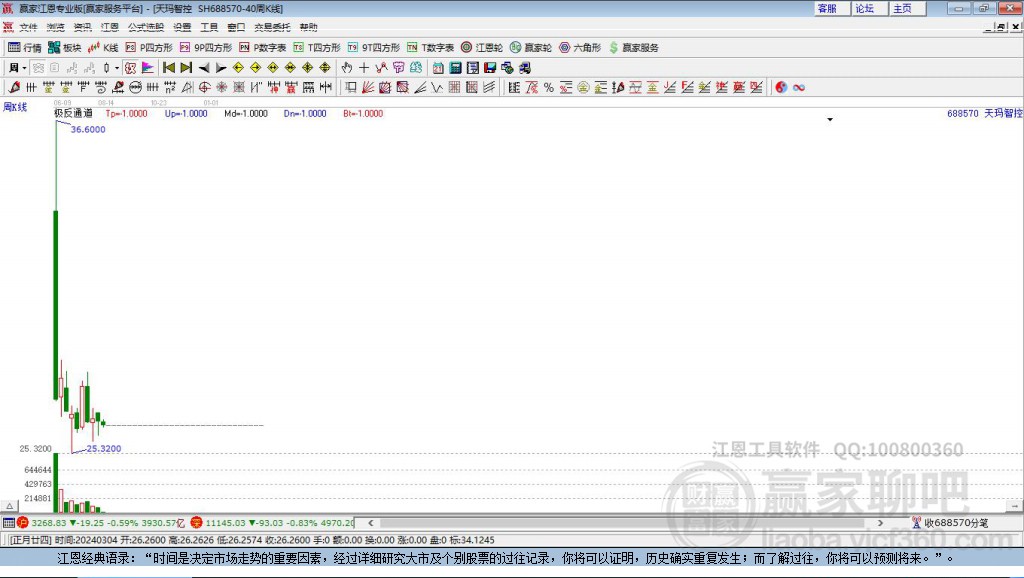Click the status bar grid icon
Viewport: 1024px width, 578px height.
(x=8, y=522)
